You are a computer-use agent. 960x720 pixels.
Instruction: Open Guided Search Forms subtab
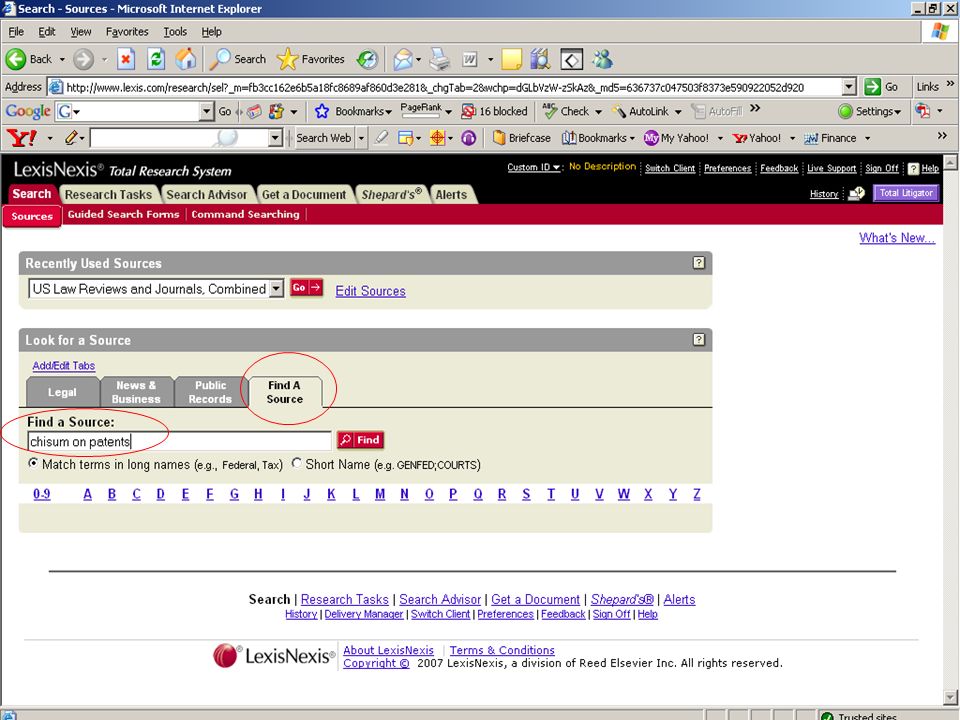pos(124,214)
